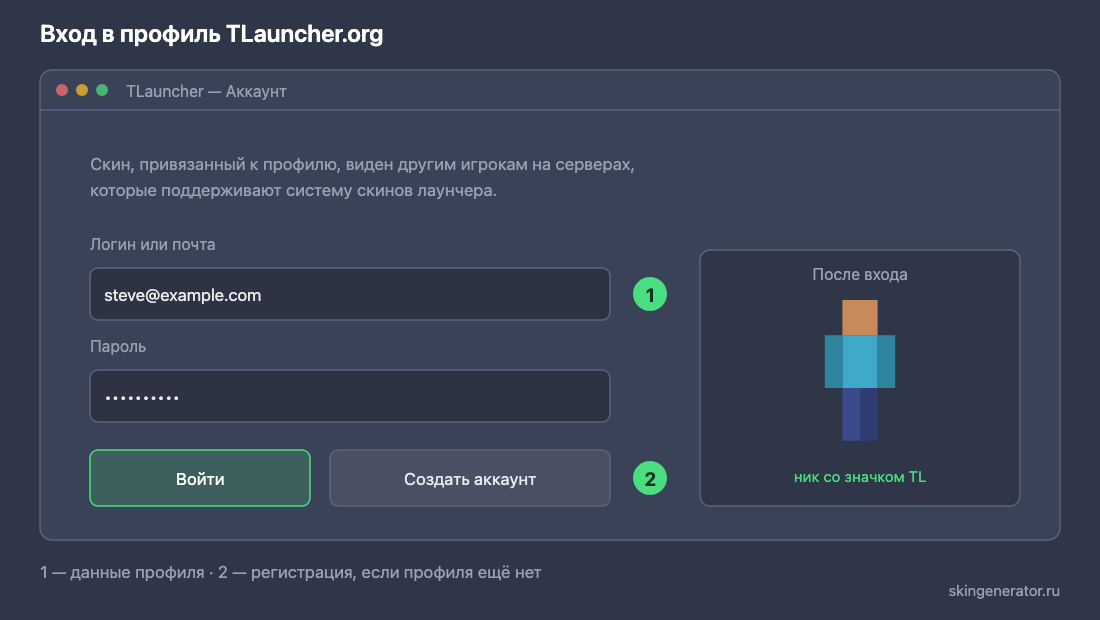This screenshot has width=1100, height=620.
Task: Click the 'Вход в профиль TLauncher.org' heading
Action: (211, 34)
